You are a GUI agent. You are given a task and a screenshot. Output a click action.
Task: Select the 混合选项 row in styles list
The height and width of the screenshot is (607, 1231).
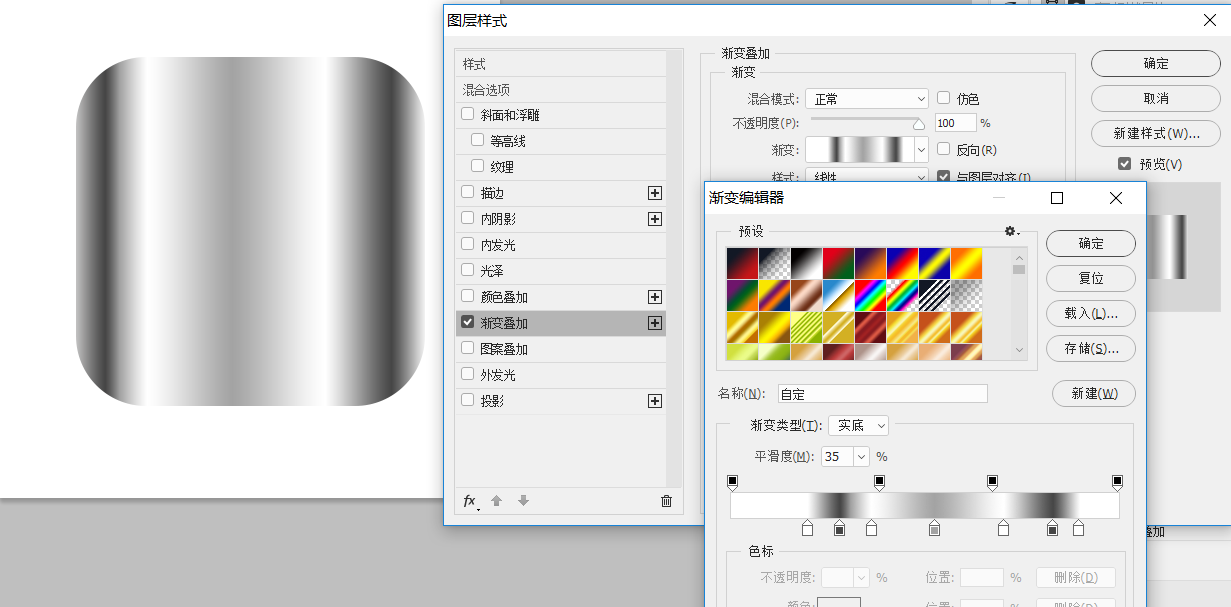pos(560,90)
